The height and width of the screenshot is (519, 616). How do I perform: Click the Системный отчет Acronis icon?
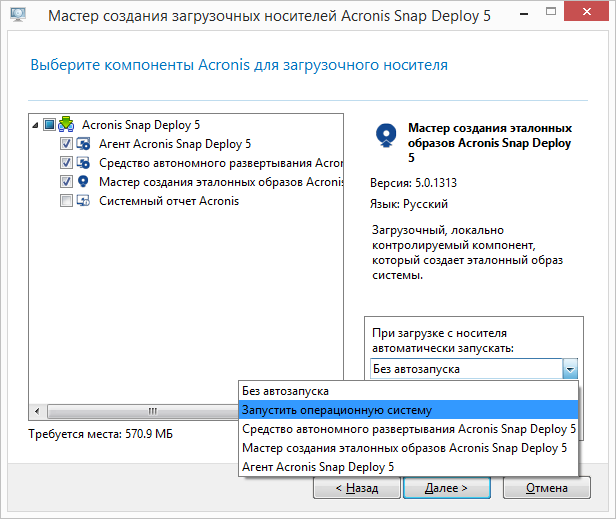click(83, 201)
